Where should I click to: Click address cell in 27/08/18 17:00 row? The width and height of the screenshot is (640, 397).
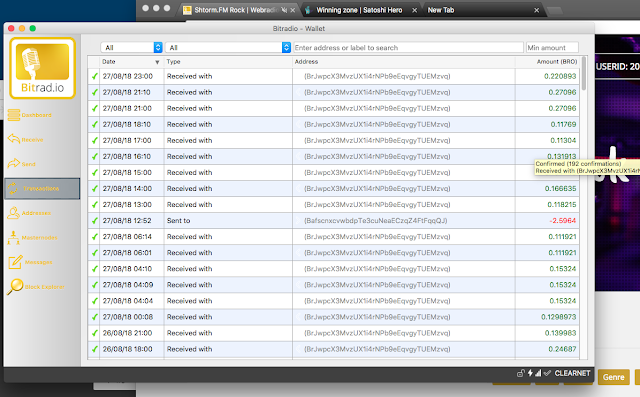click(404, 140)
